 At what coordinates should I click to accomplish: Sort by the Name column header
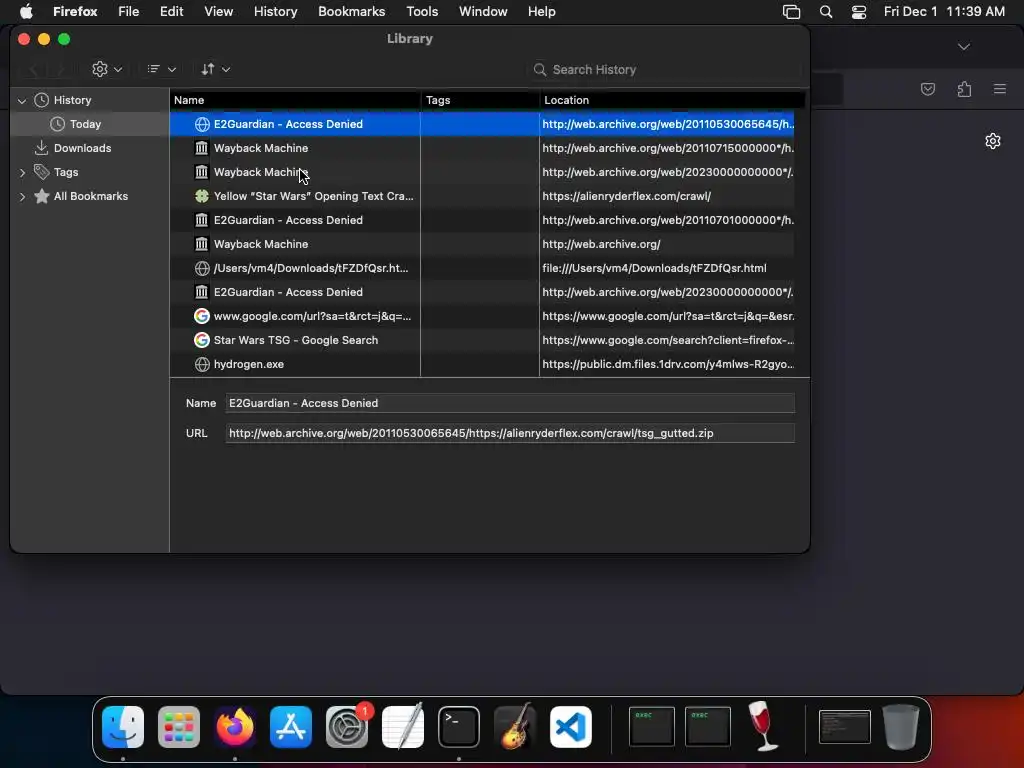[295, 100]
